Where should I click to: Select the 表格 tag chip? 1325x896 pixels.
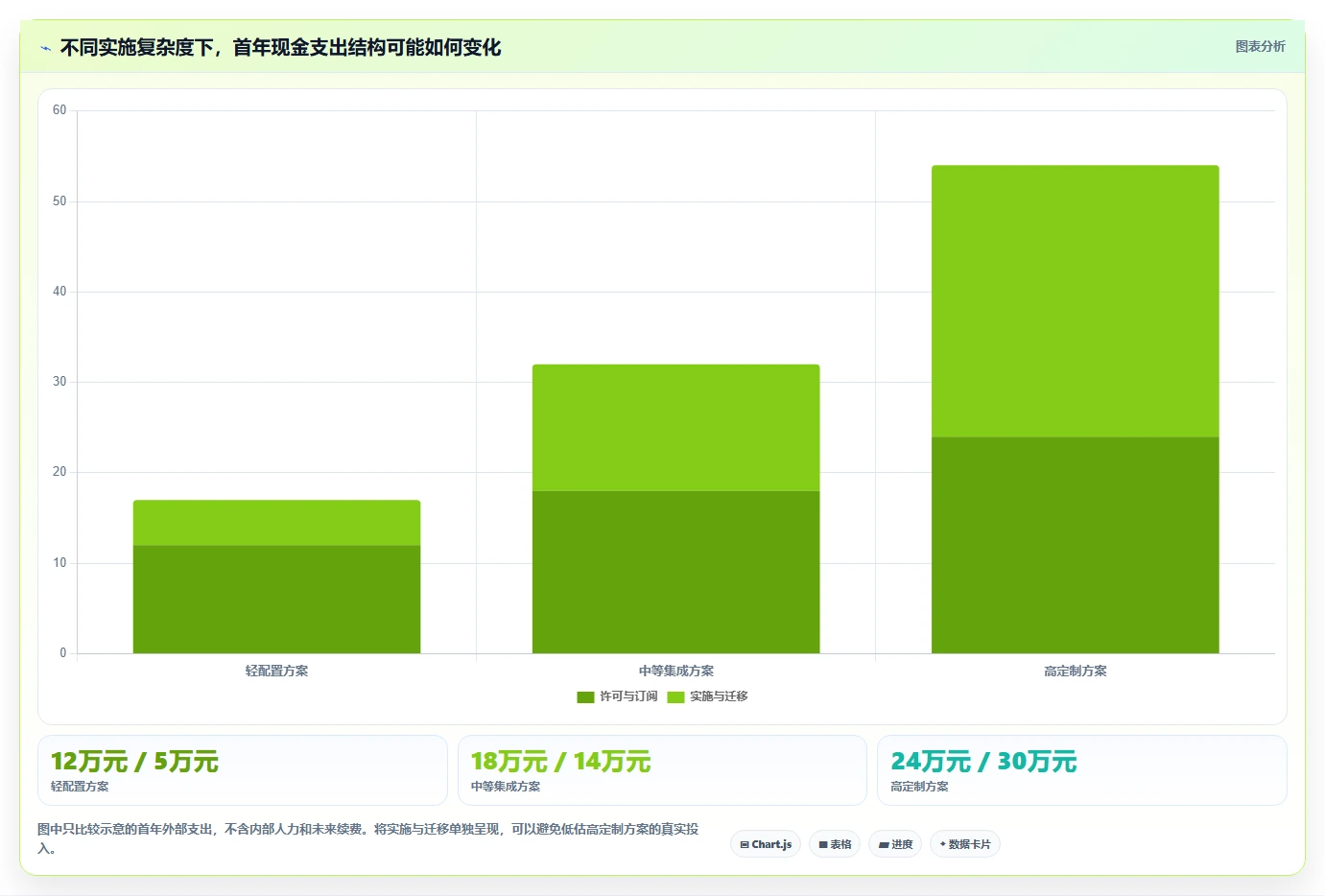835,844
